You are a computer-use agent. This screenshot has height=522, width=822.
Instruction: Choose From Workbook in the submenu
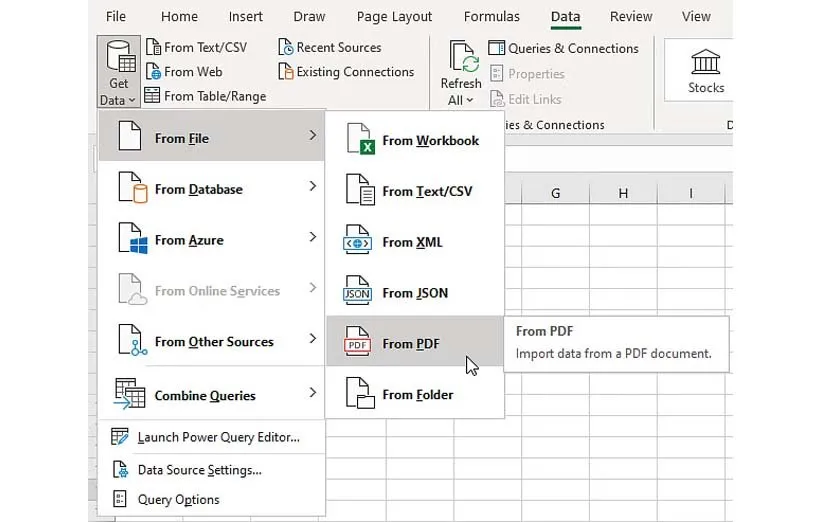(x=430, y=141)
